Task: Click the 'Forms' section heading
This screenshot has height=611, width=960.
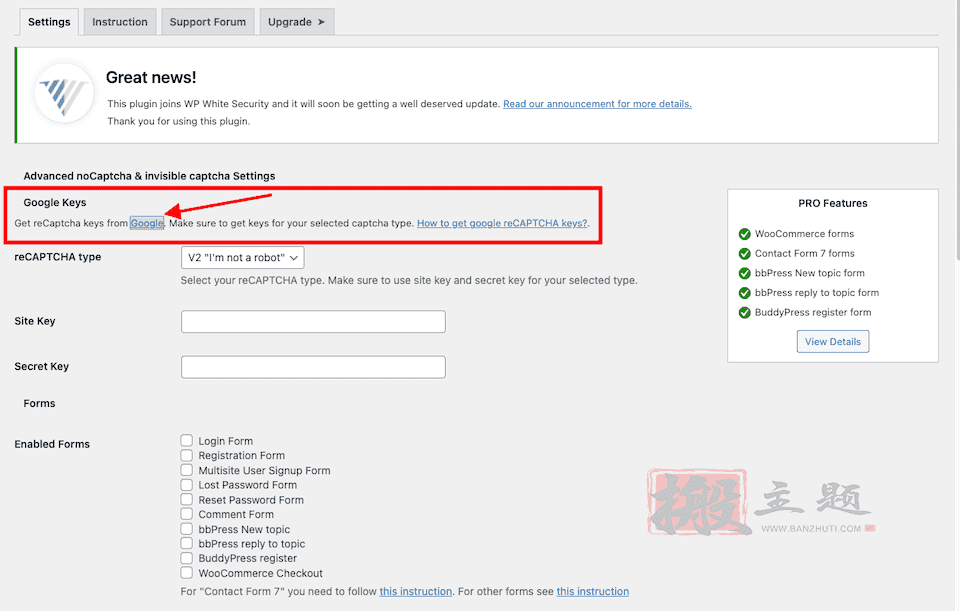Action: tap(39, 403)
